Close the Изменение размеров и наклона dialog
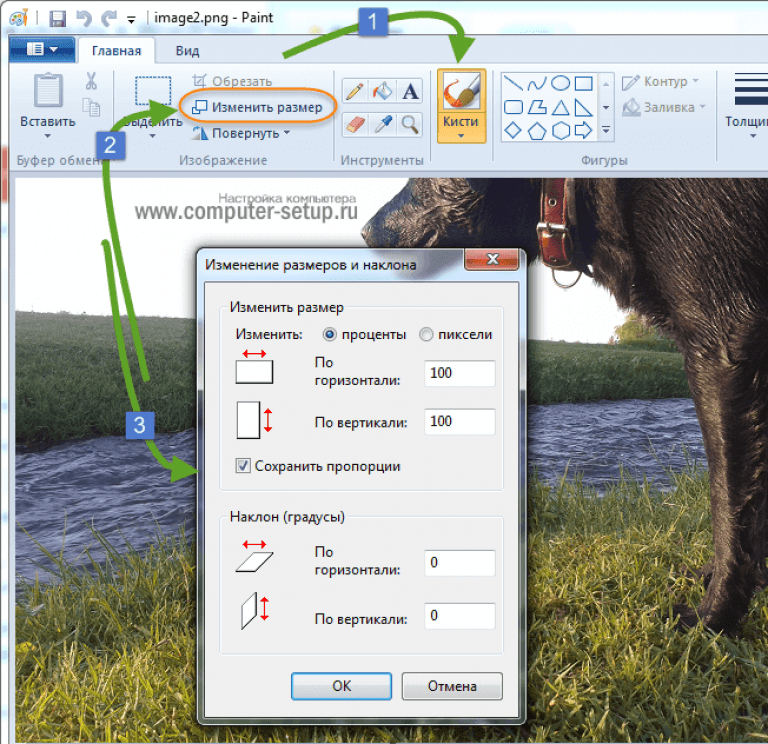 tap(491, 259)
